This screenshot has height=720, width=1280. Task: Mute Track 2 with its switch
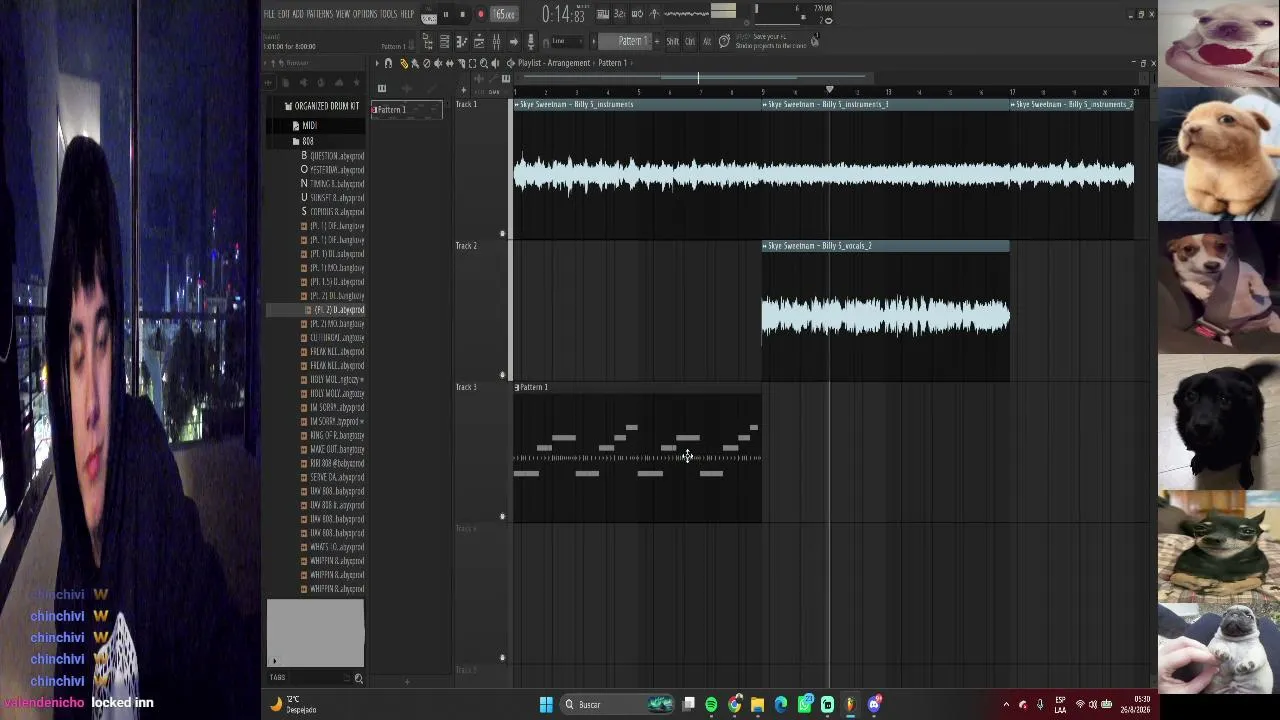pos(502,375)
